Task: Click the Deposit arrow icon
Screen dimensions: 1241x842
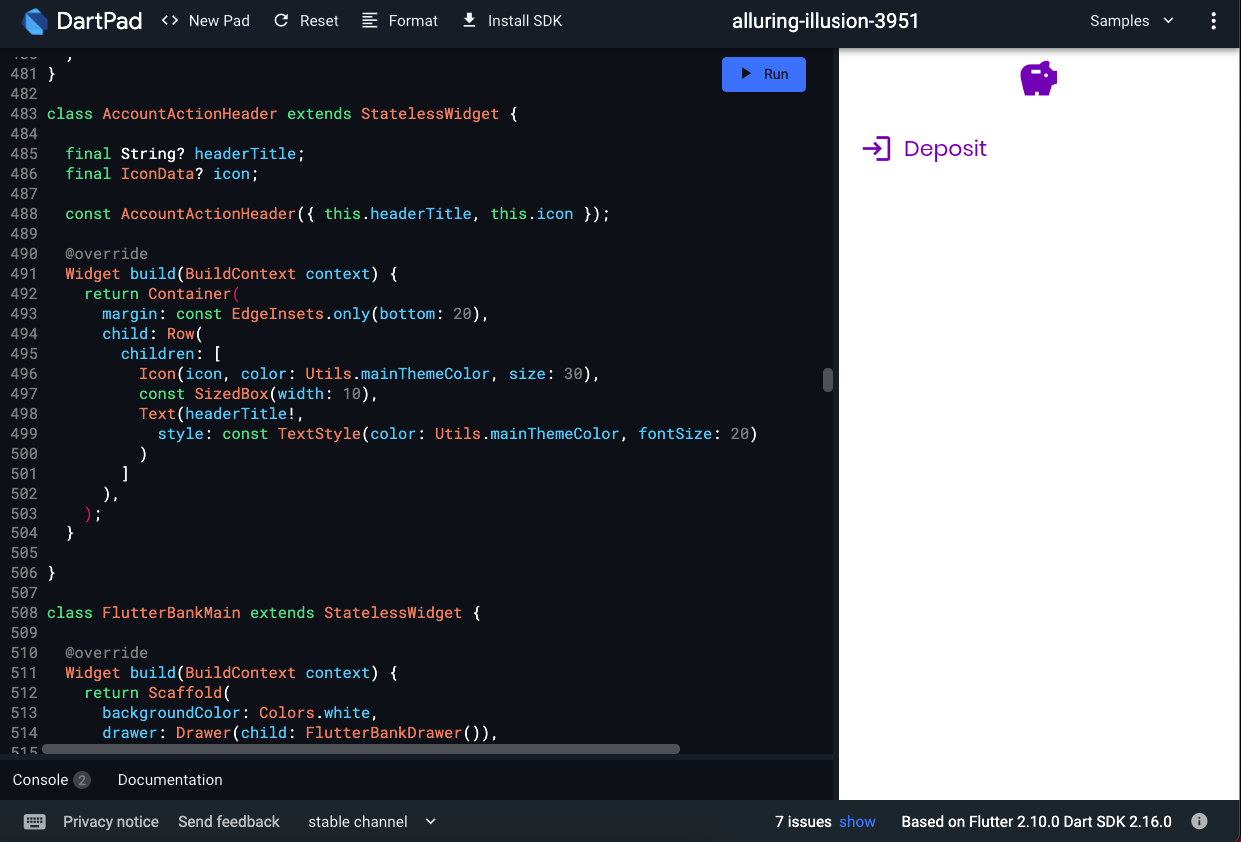Action: 876,149
